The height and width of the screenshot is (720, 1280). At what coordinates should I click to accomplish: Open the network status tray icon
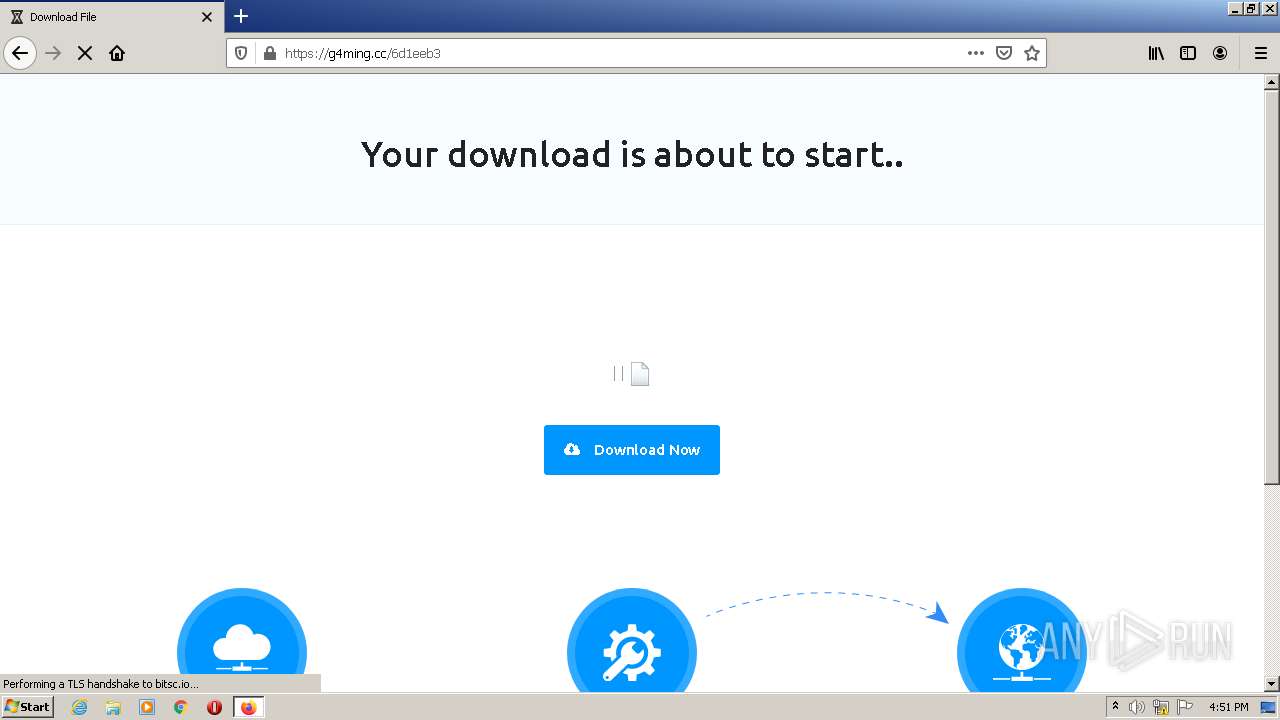click(x=1161, y=707)
